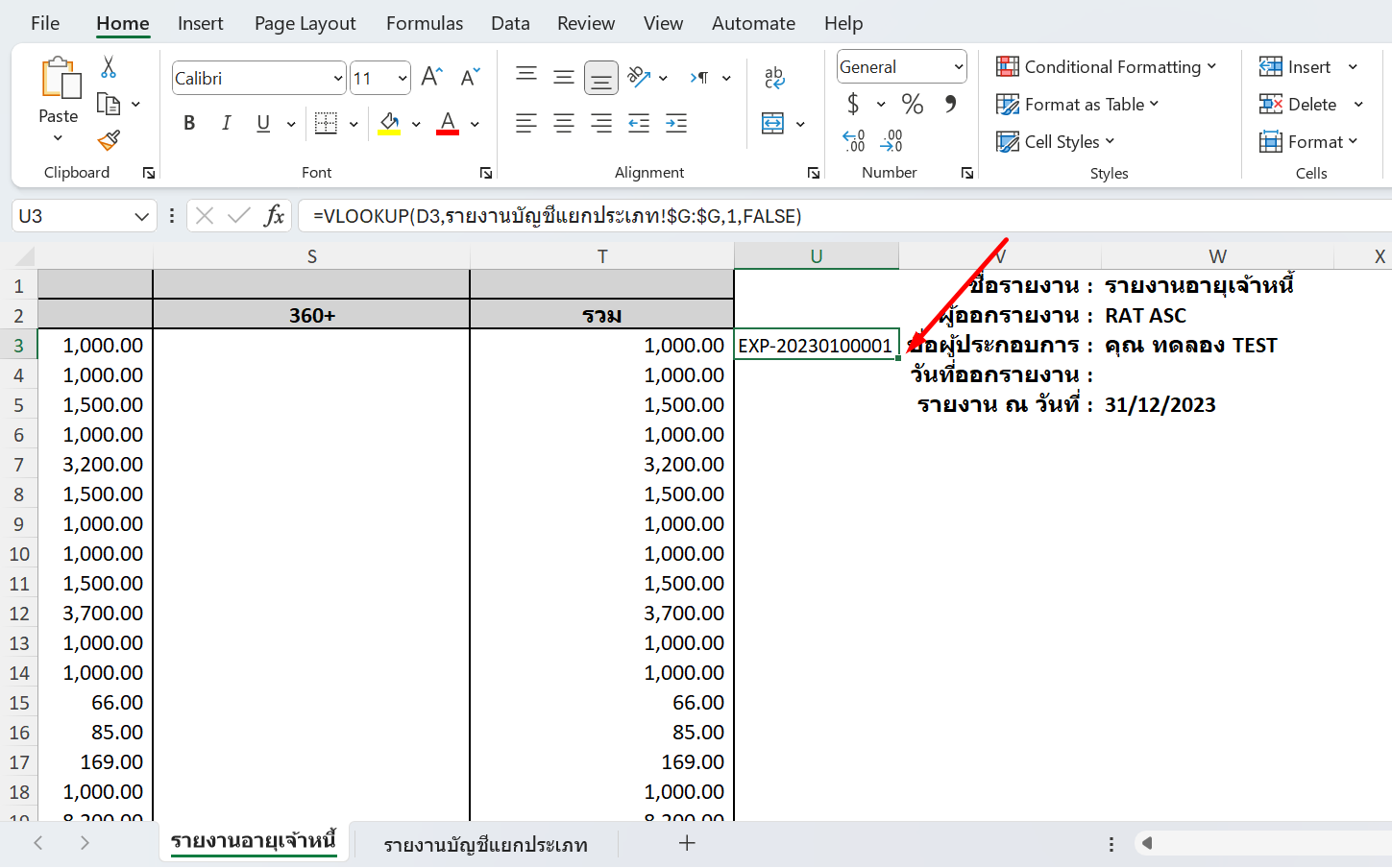Apply Comma Style
The width and height of the screenshot is (1392, 868).
[x=950, y=103]
